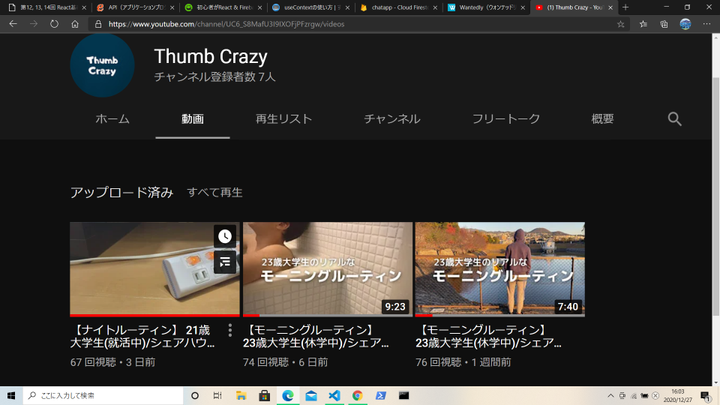Click the Thumb Crazy channel avatar

102,65
